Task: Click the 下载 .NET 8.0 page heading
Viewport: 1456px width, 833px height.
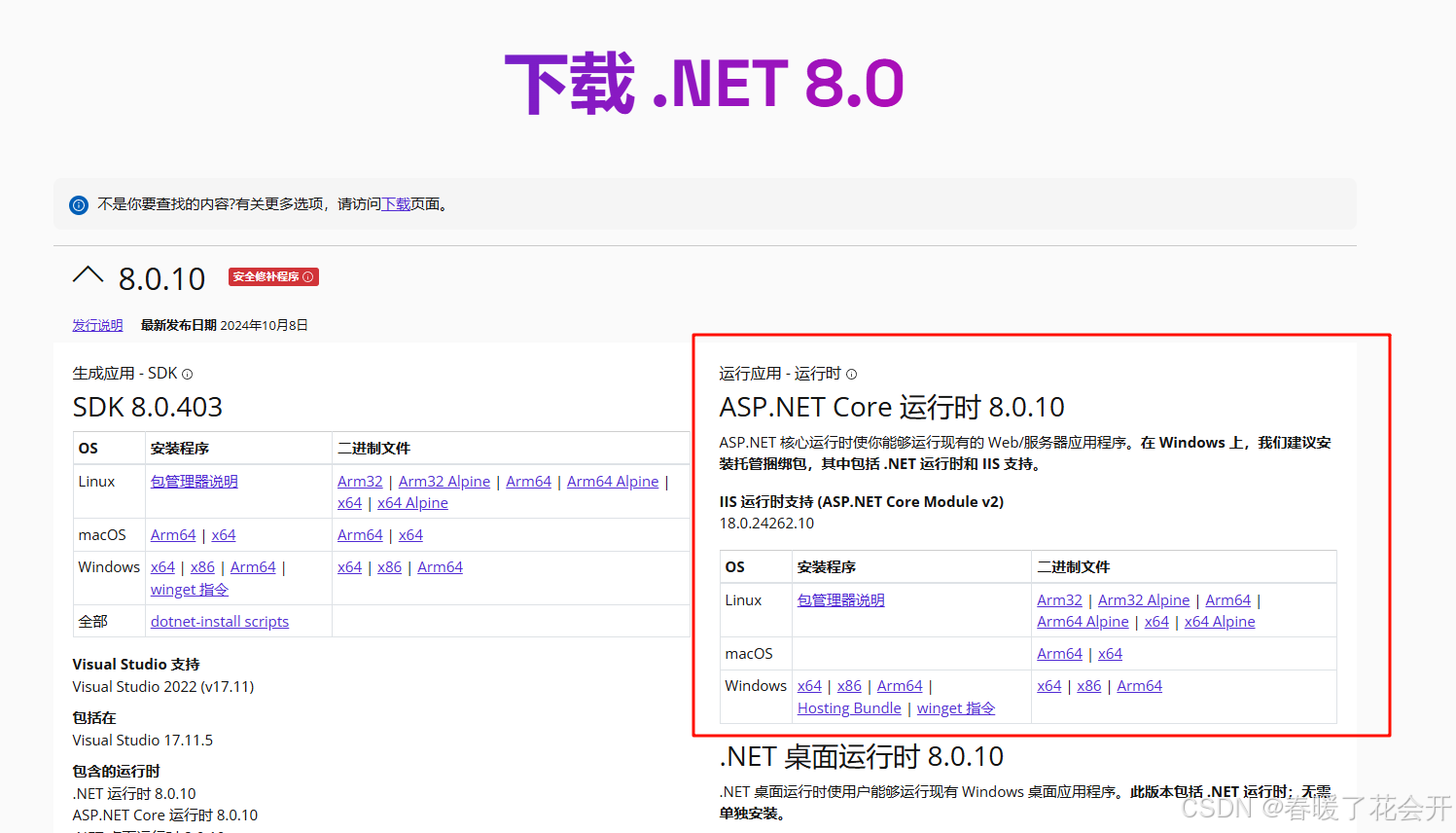Action: pos(704,84)
